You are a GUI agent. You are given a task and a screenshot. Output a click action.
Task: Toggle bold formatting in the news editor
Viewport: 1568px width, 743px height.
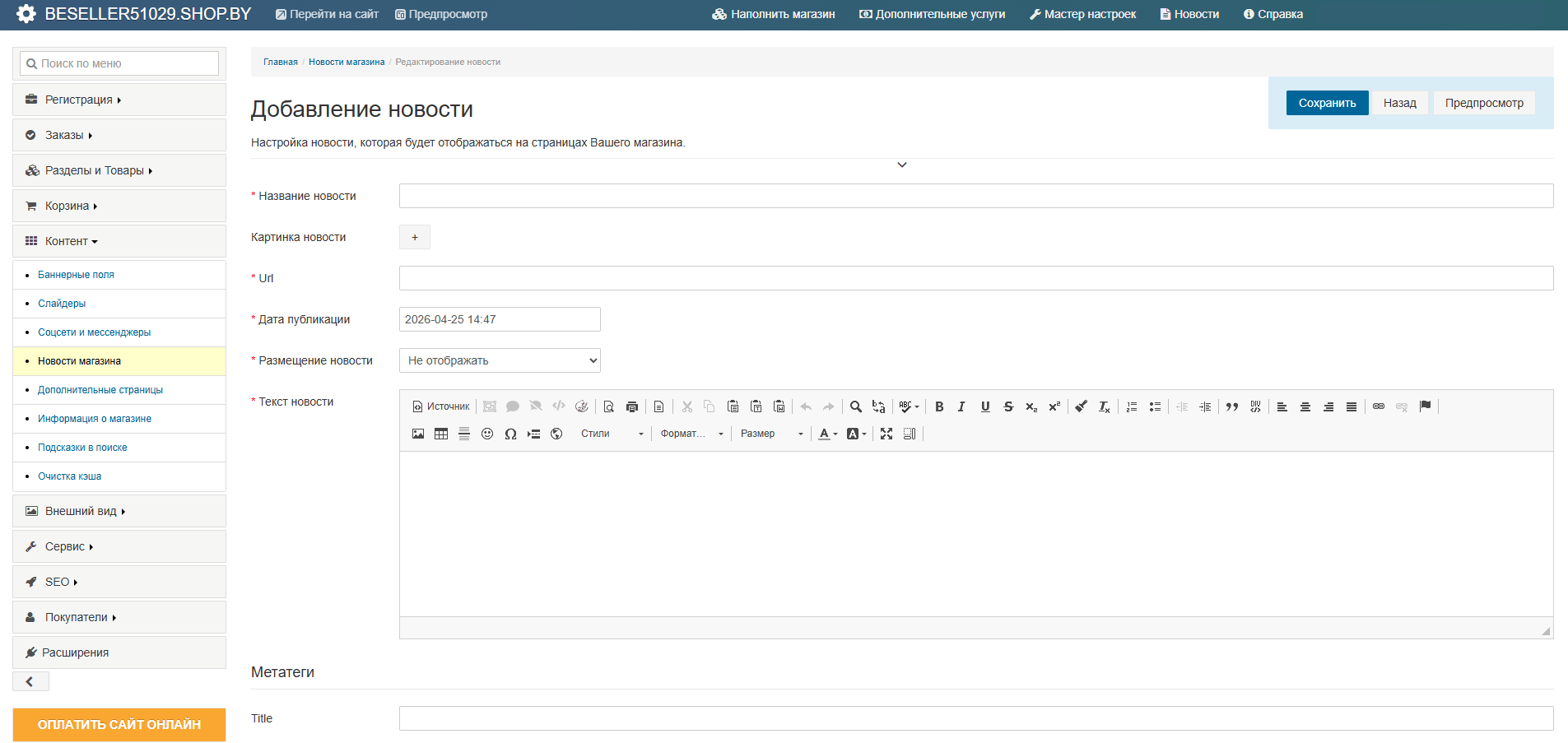click(x=939, y=406)
